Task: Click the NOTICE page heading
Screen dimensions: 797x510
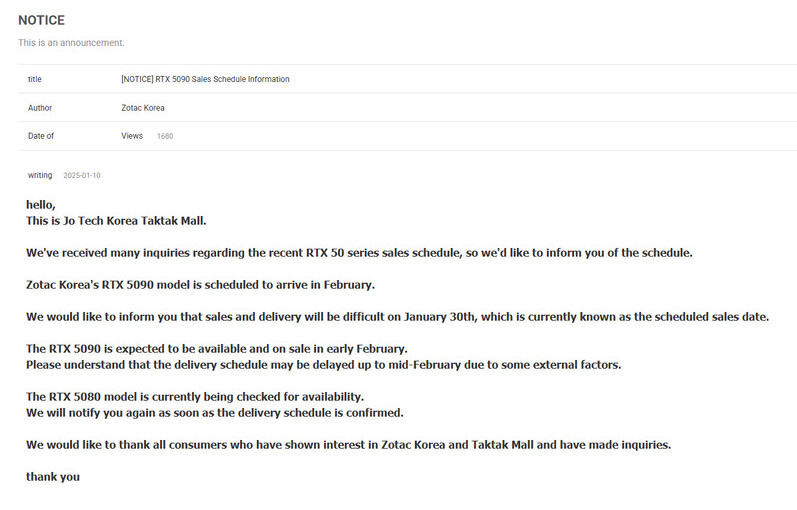Action: tap(41, 20)
